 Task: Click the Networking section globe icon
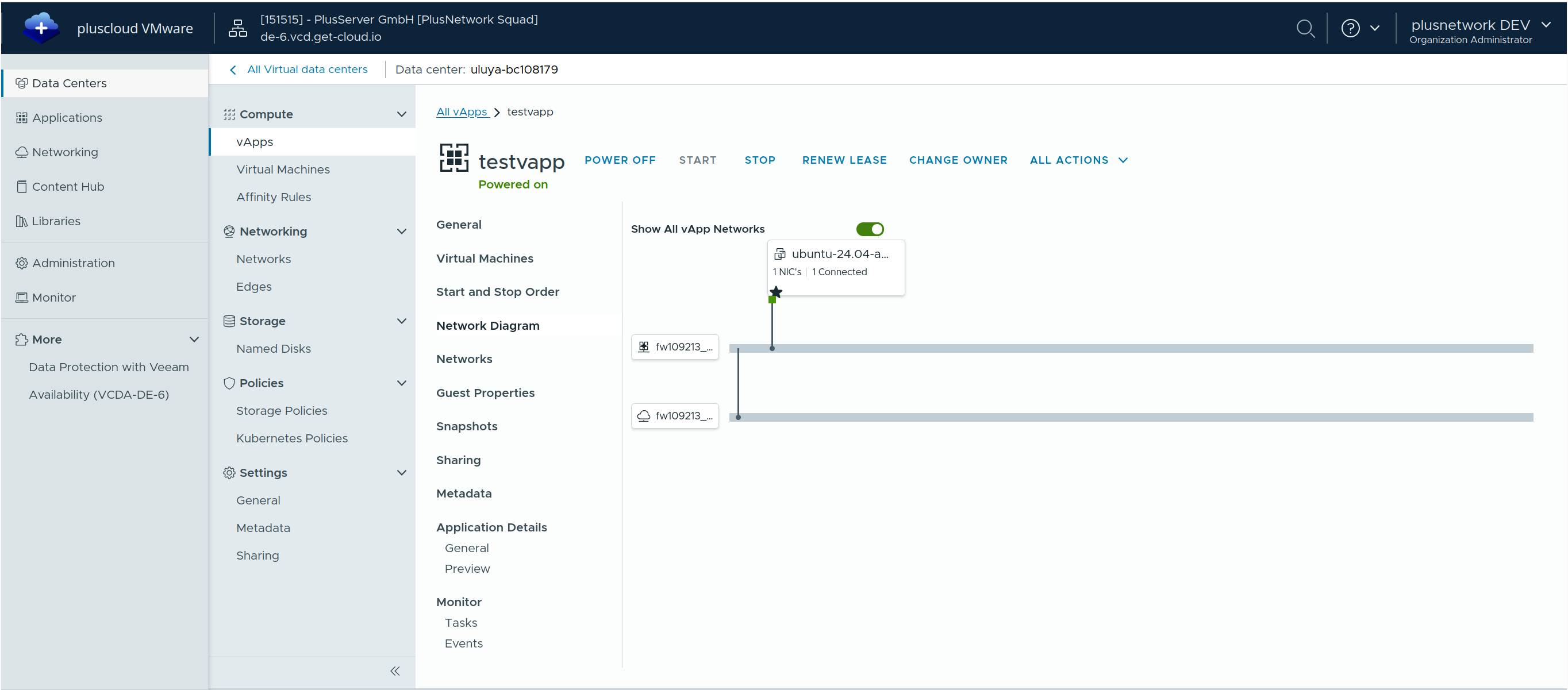click(229, 231)
